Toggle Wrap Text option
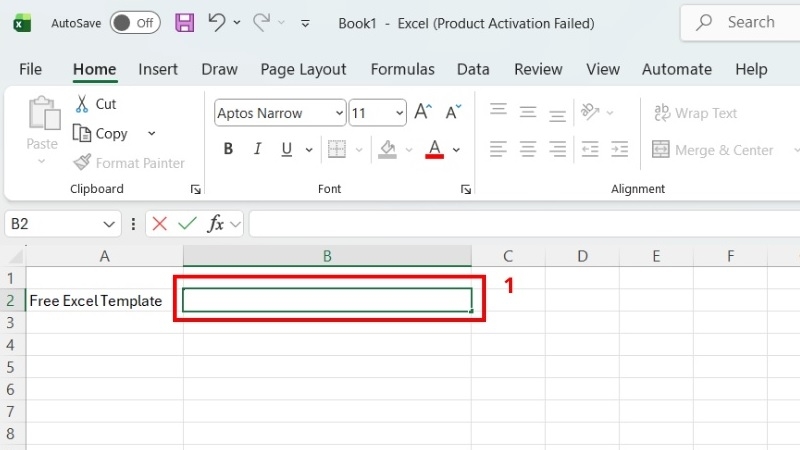800x450 pixels. (x=695, y=113)
